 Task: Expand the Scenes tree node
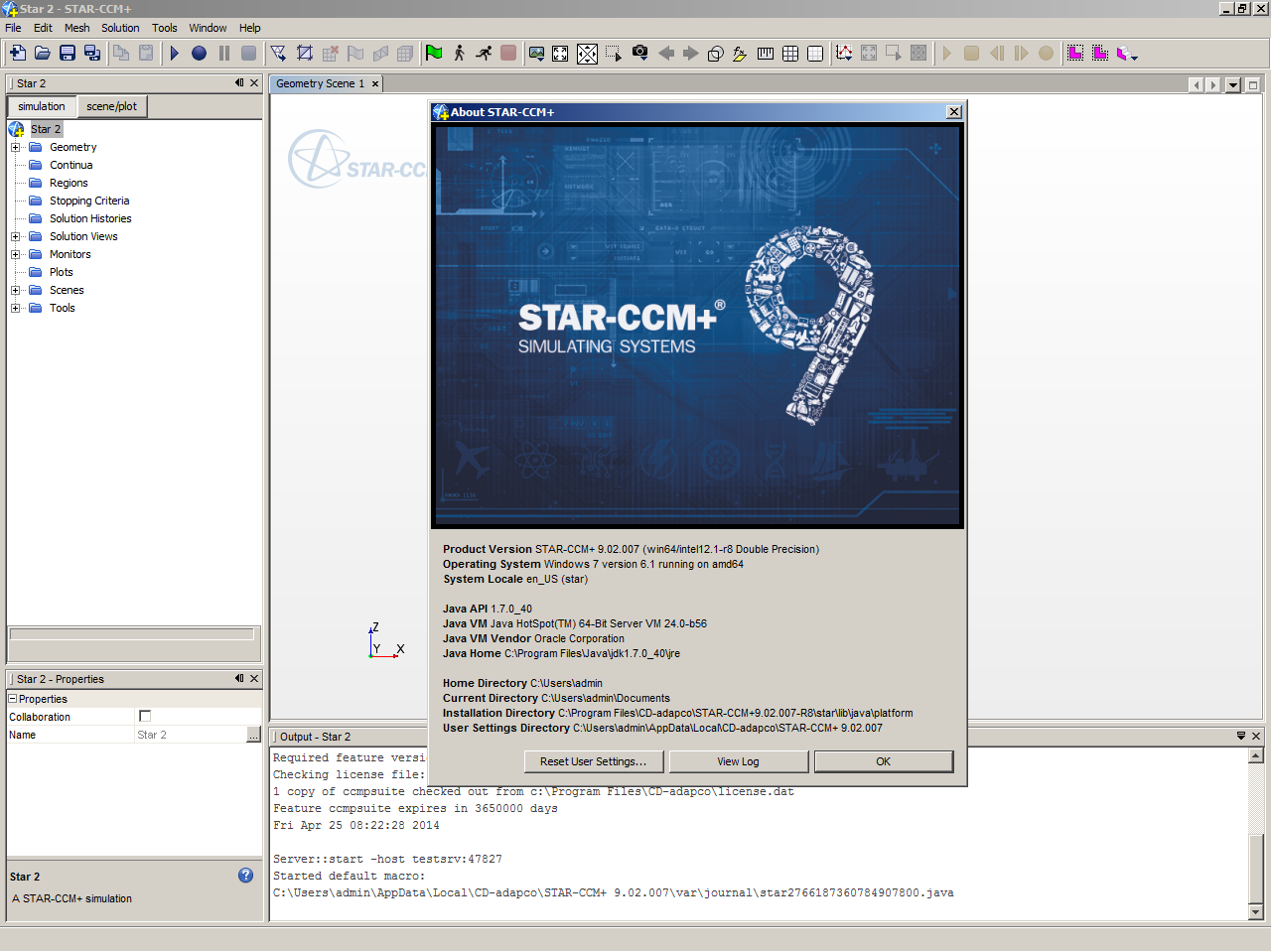(15, 290)
